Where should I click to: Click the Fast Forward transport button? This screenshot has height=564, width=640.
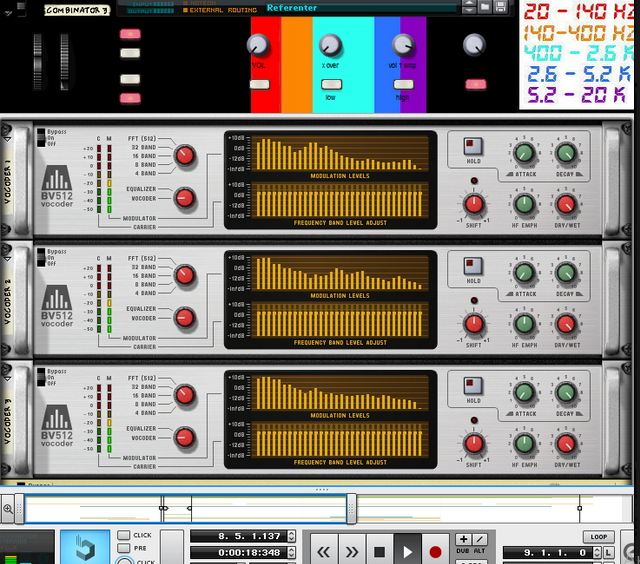tap(352, 552)
